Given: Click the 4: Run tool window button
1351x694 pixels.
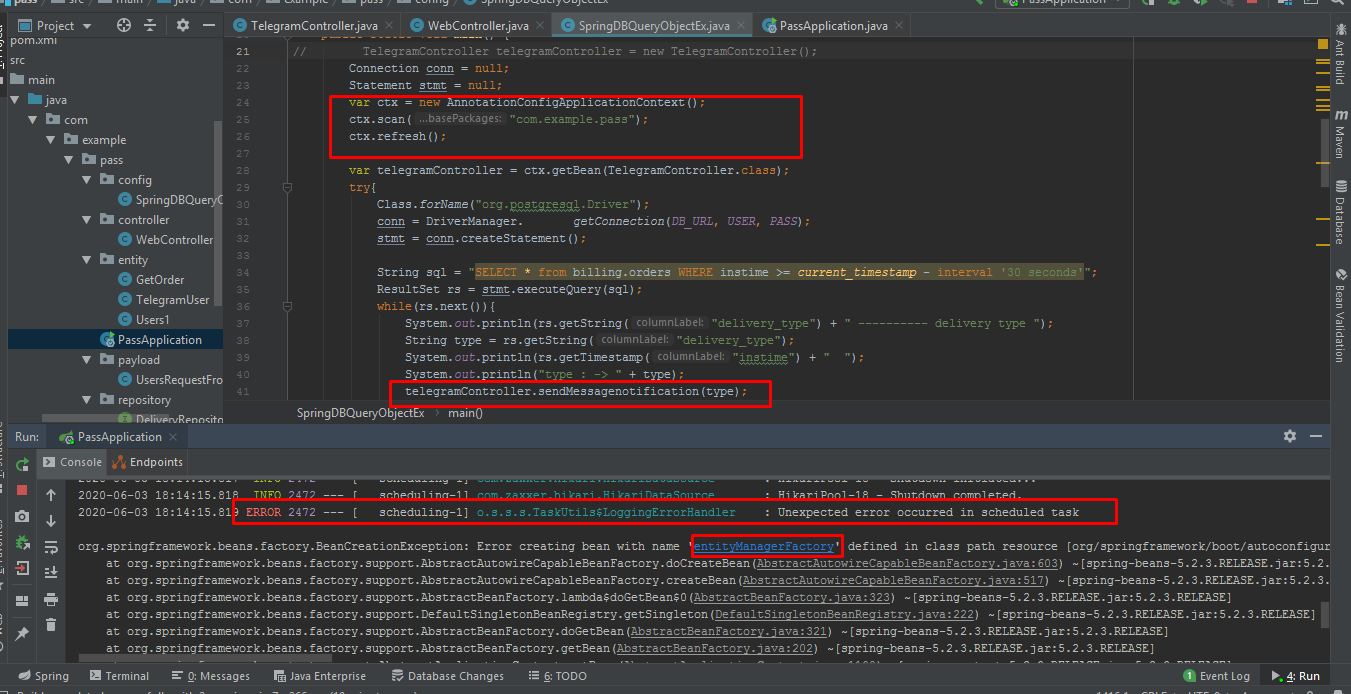Looking at the screenshot, I should (x=1295, y=676).
